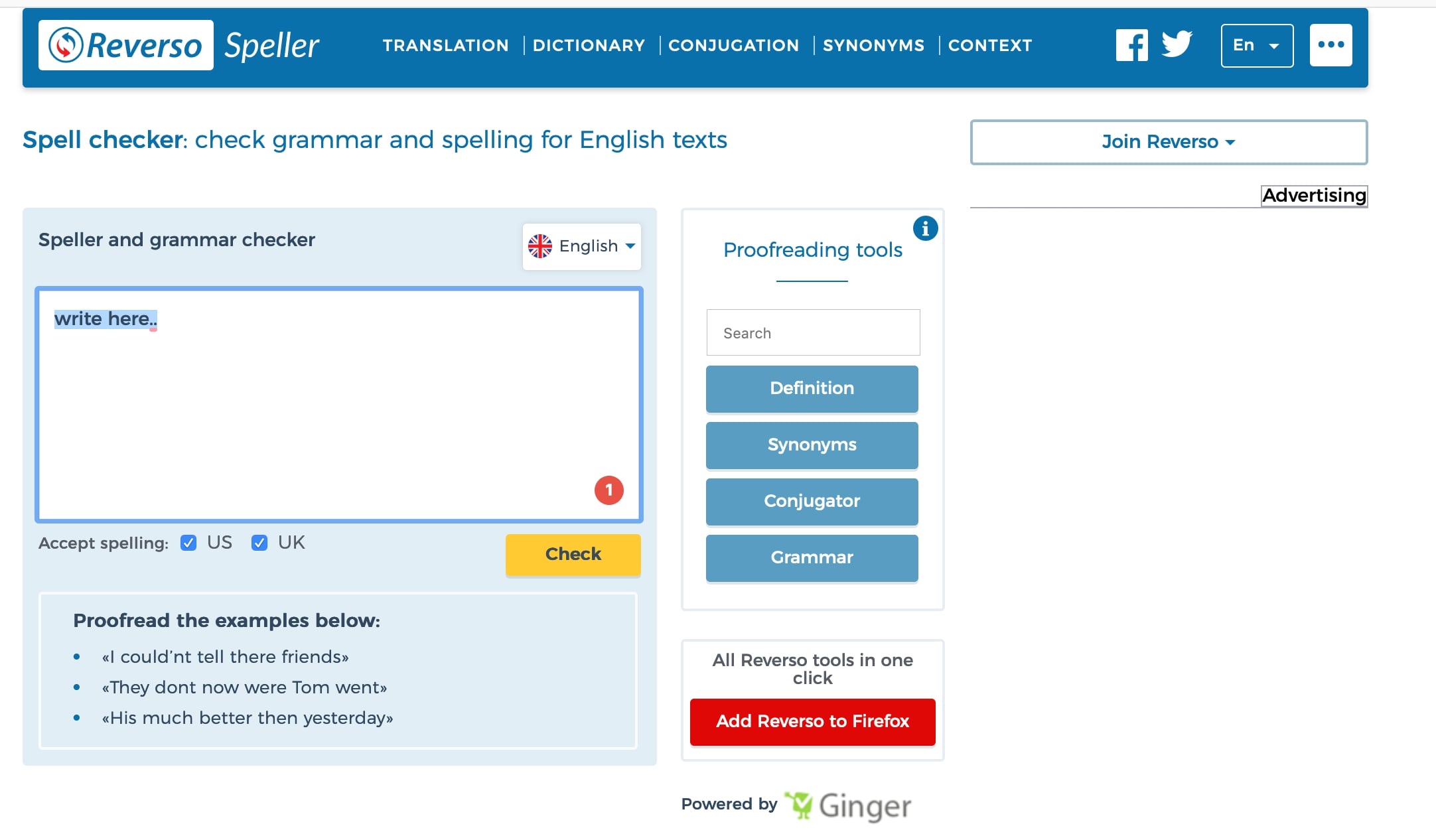This screenshot has height=840, width=1436.
Task: Click the blue info icon in Proofreading tools
Action: tap(926, 228)
